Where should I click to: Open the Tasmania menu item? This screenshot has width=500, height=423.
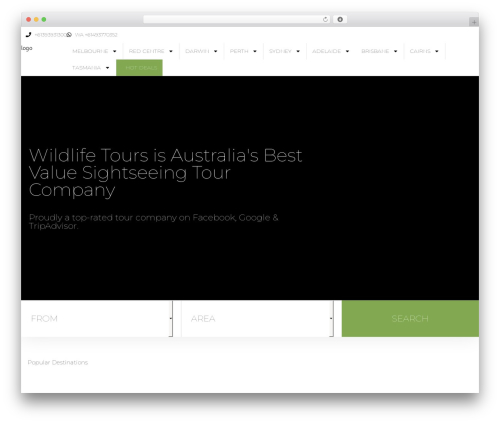[87, 68]
